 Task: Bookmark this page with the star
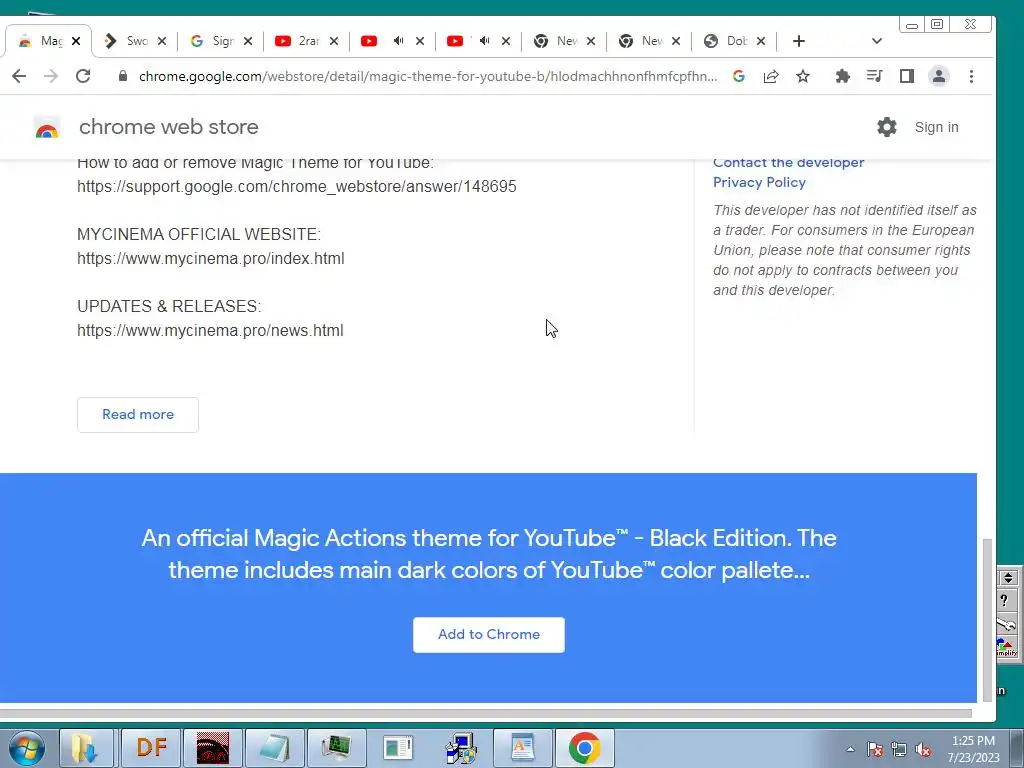(x=803, y=76)
